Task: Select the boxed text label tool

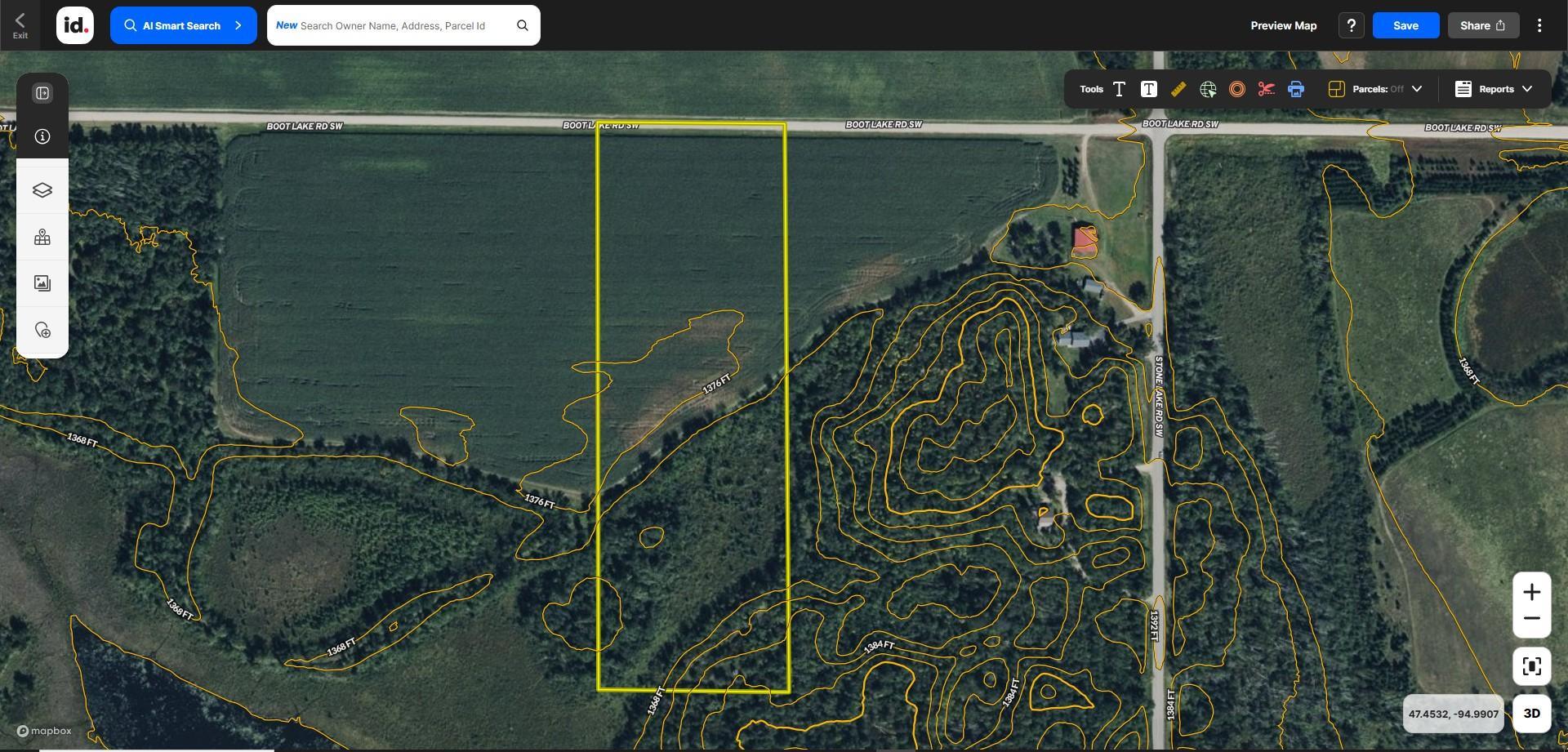Action: (x=1149, y=89)
